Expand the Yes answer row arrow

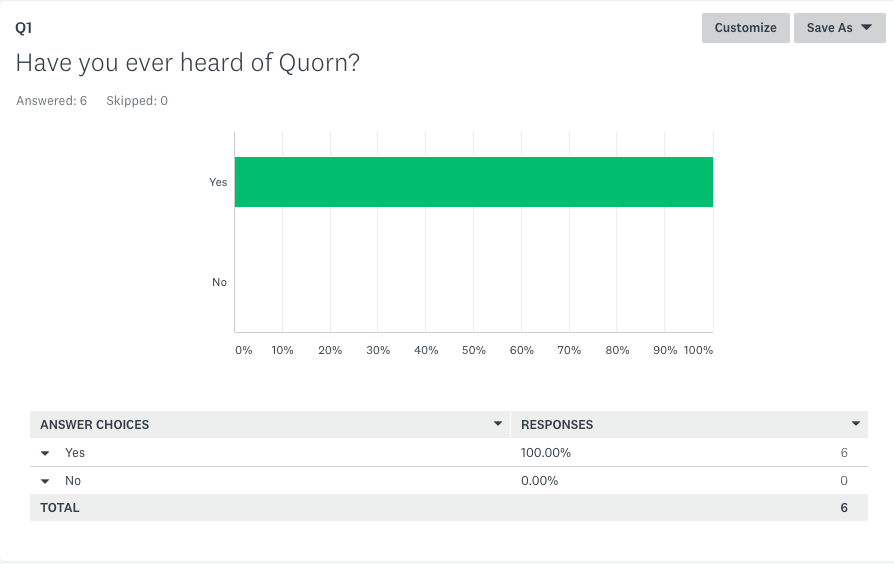coord(45,453)
